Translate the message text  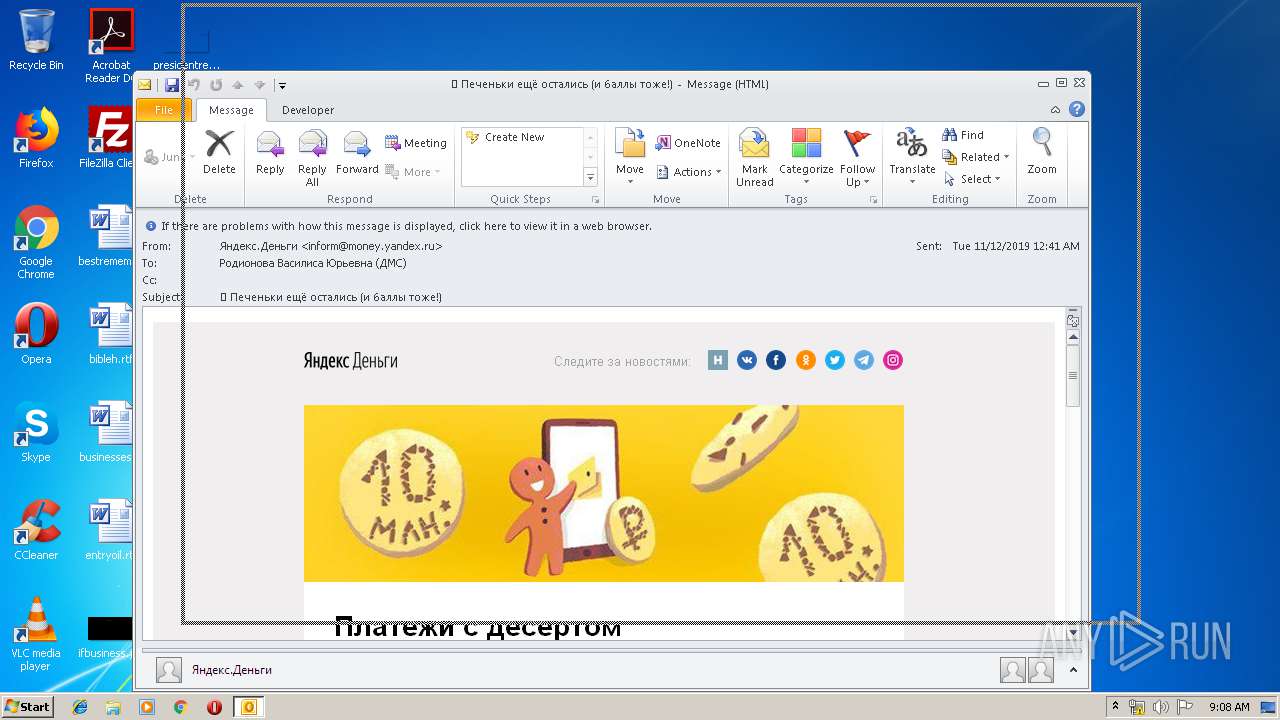[x=912, y=158]
